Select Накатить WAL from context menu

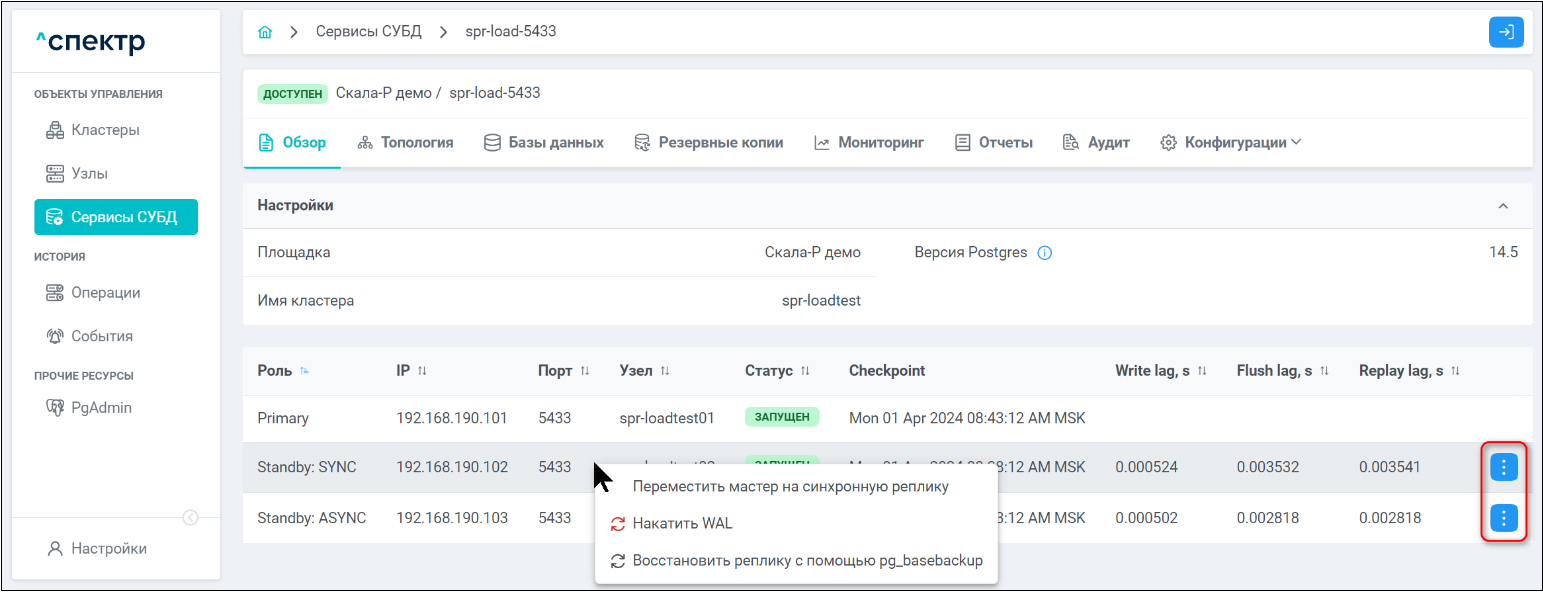pos(683,524)
